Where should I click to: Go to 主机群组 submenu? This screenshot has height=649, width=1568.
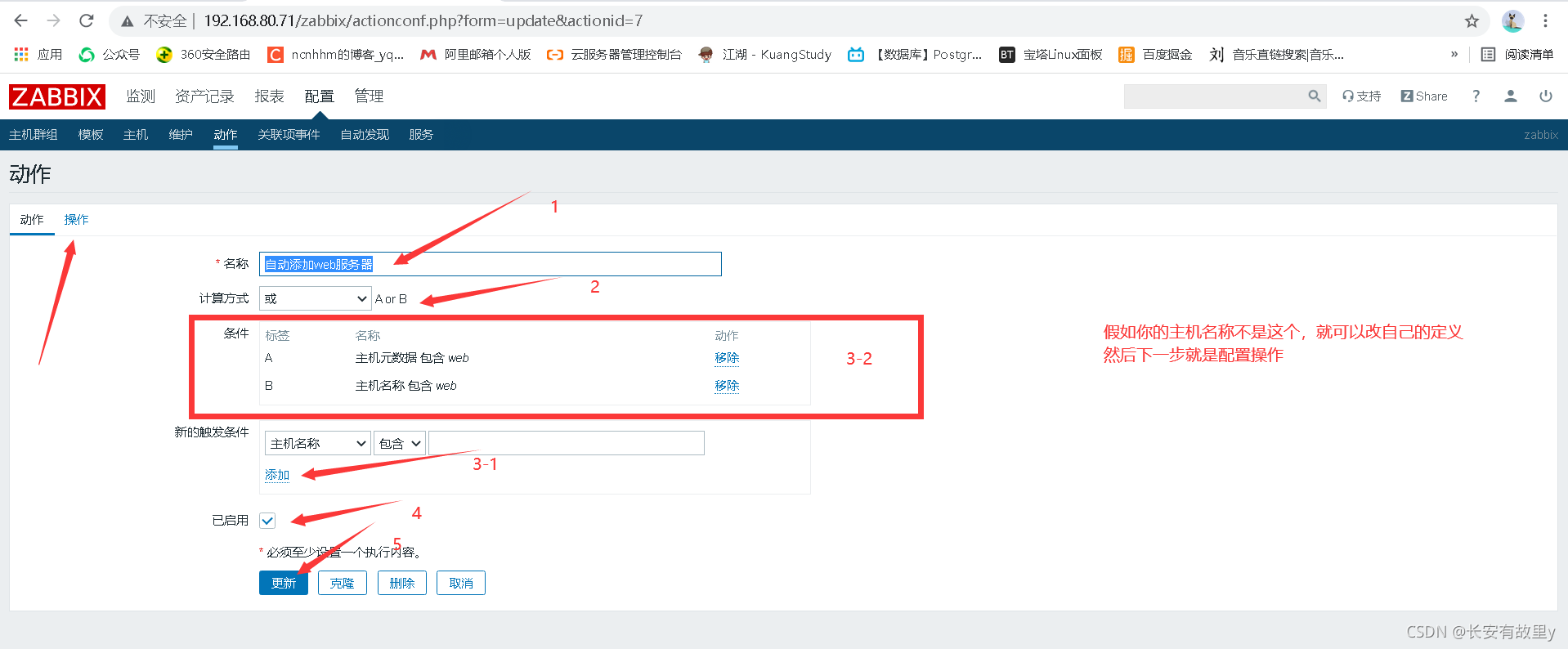coord(34,135)
